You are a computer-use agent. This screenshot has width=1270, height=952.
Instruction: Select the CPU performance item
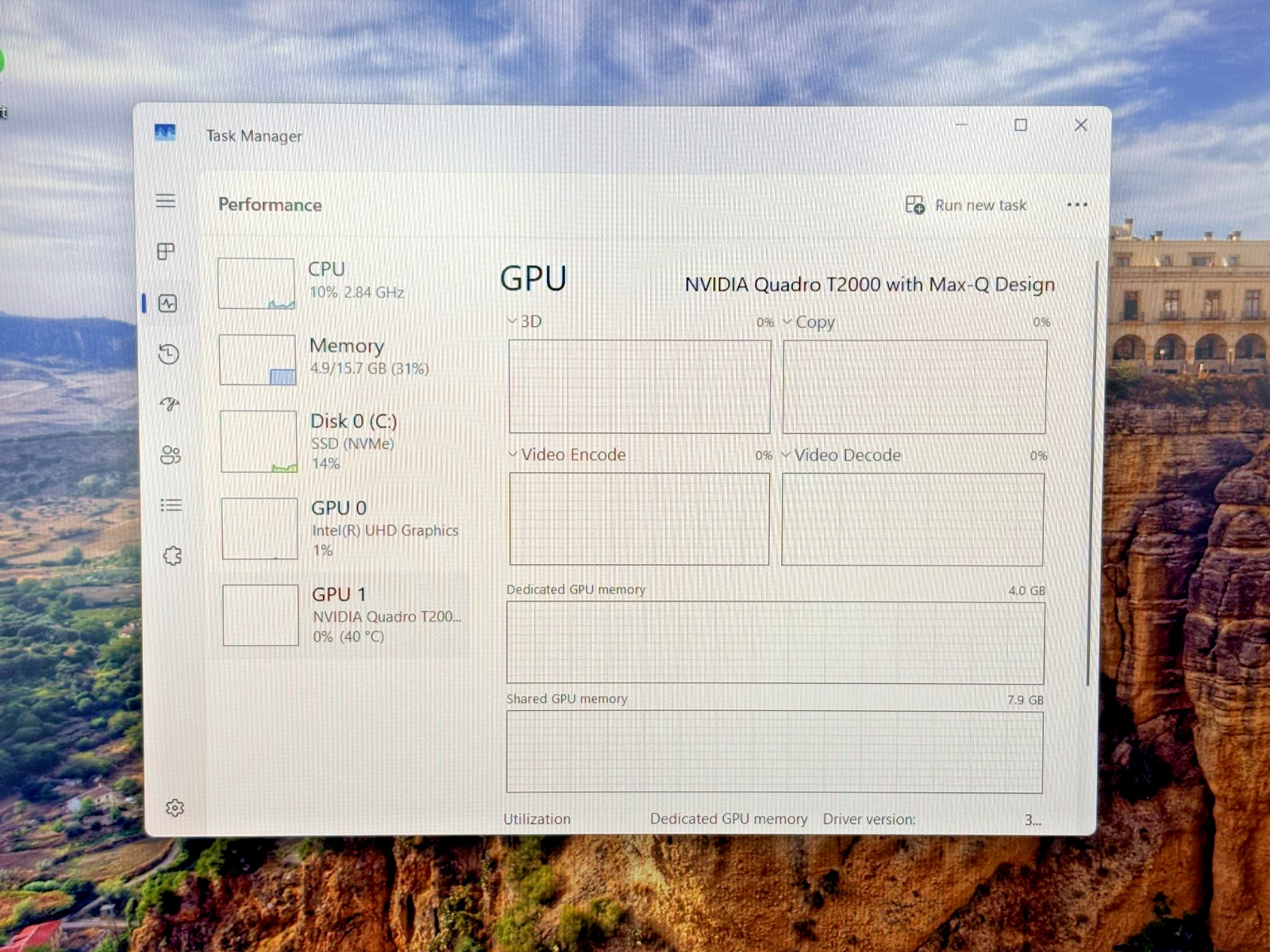pyautogui.click(x=340, y=282)
